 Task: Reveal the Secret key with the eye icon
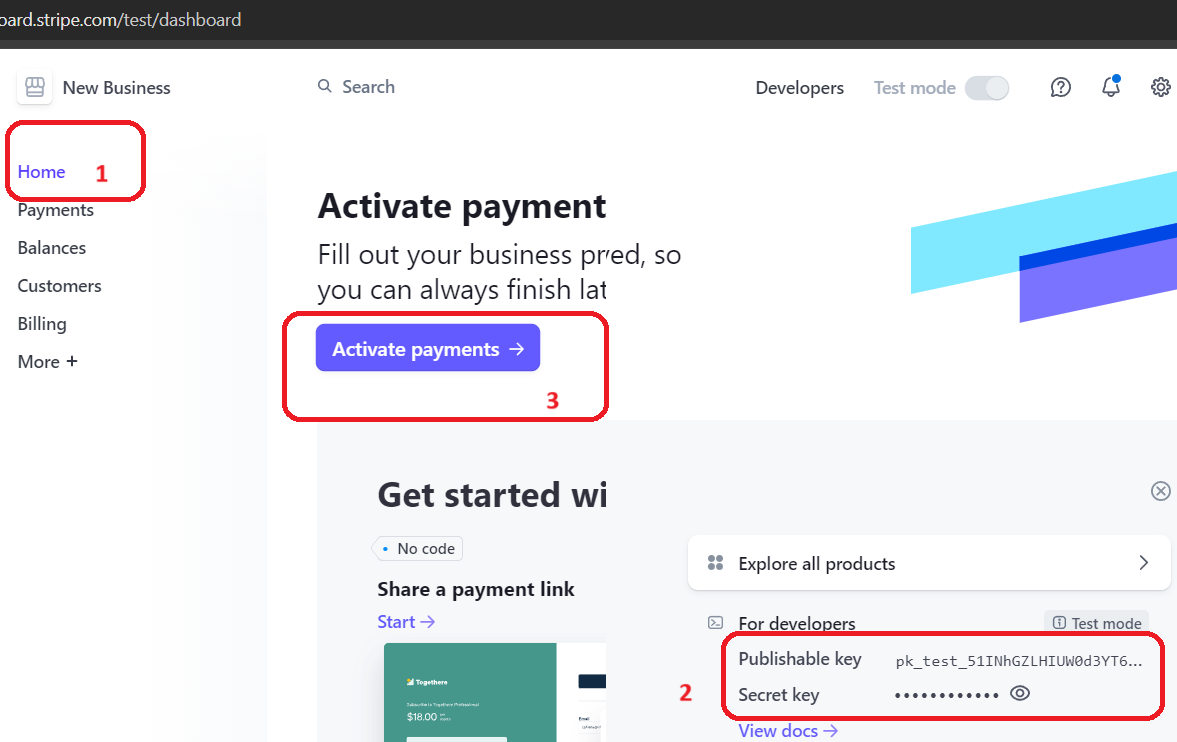tap(1019, 693)
